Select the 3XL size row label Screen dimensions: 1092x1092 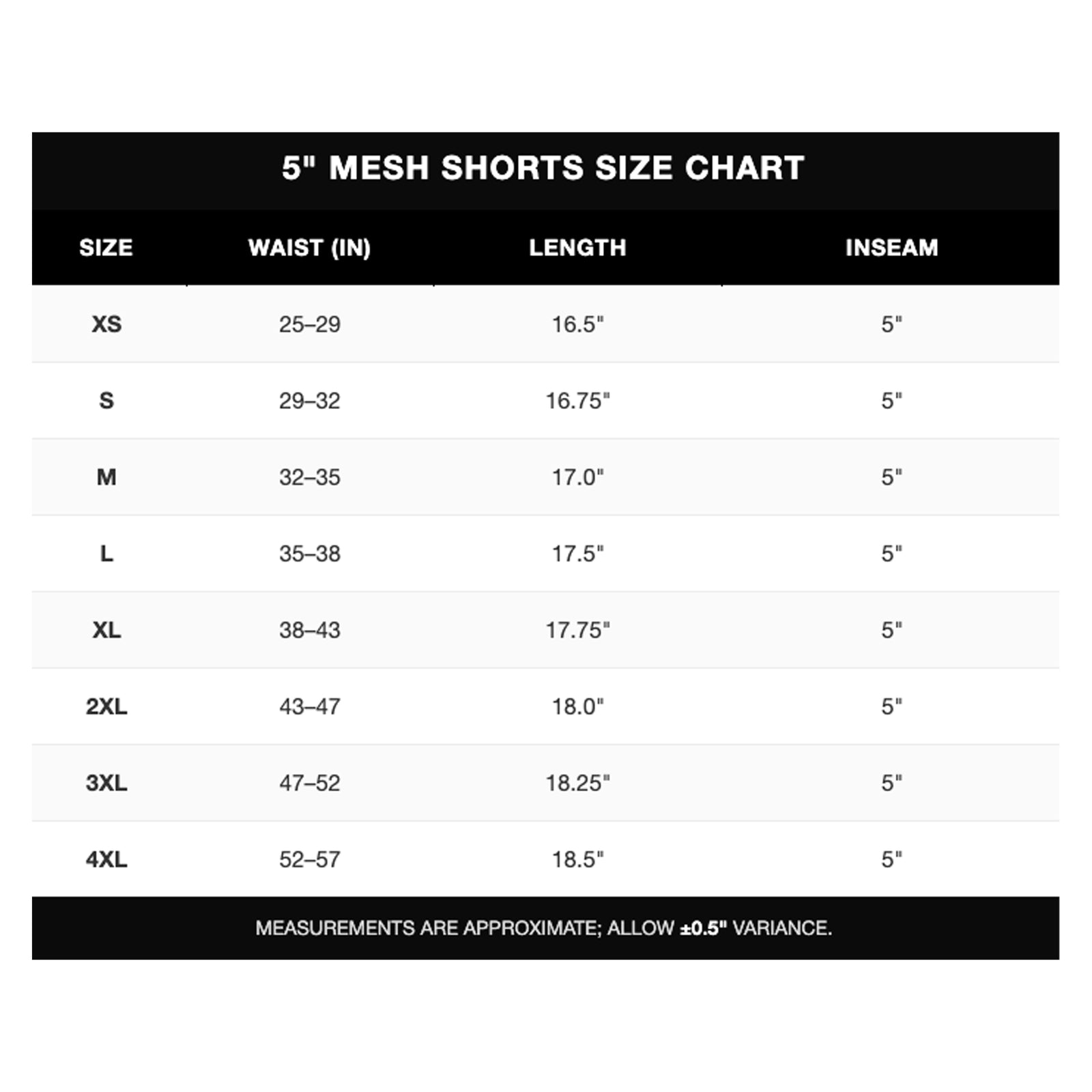[106, 783]
